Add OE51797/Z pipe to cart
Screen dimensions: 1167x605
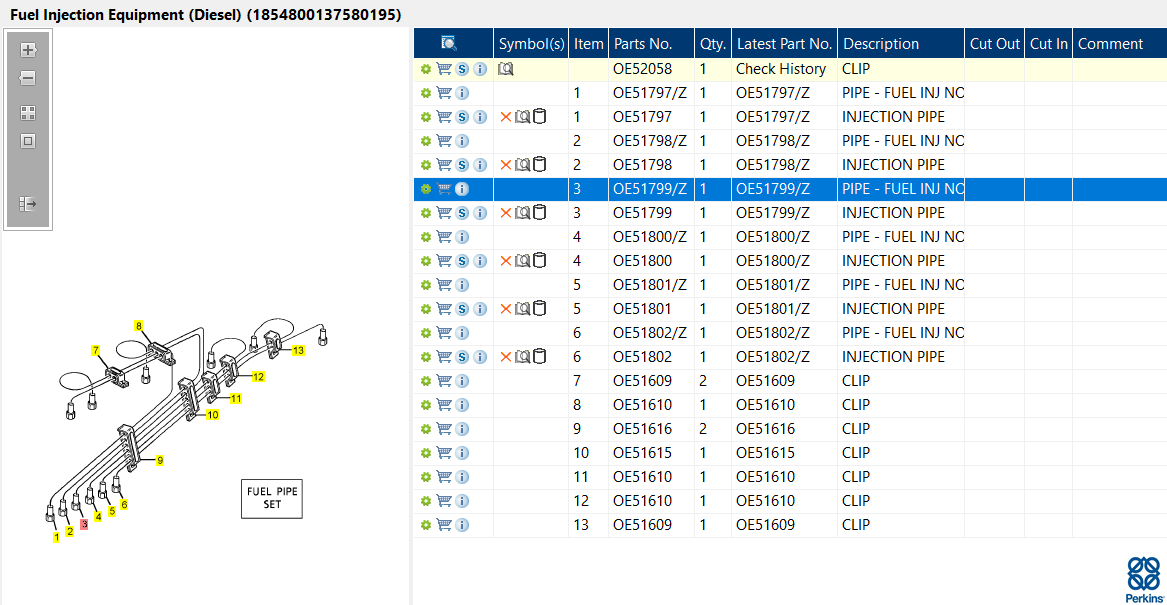click(x=444, y=93)
